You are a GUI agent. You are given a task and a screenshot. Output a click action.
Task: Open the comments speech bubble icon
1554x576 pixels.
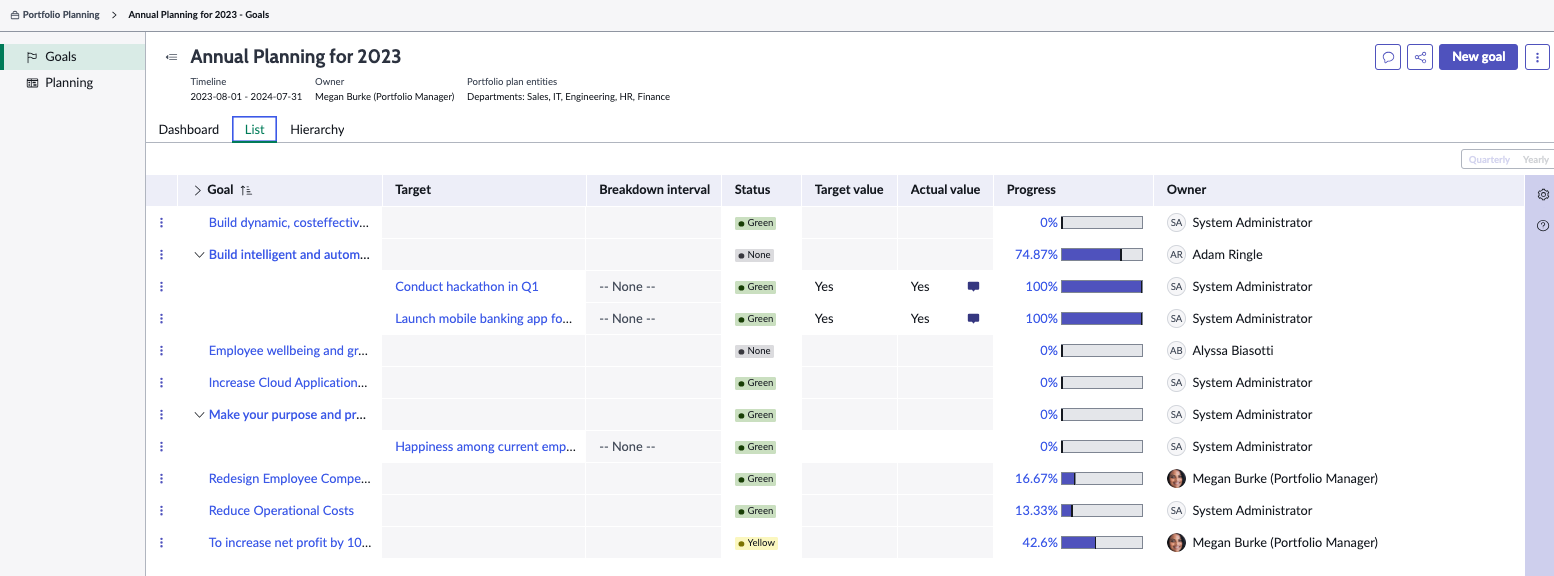pos(1388,57)
